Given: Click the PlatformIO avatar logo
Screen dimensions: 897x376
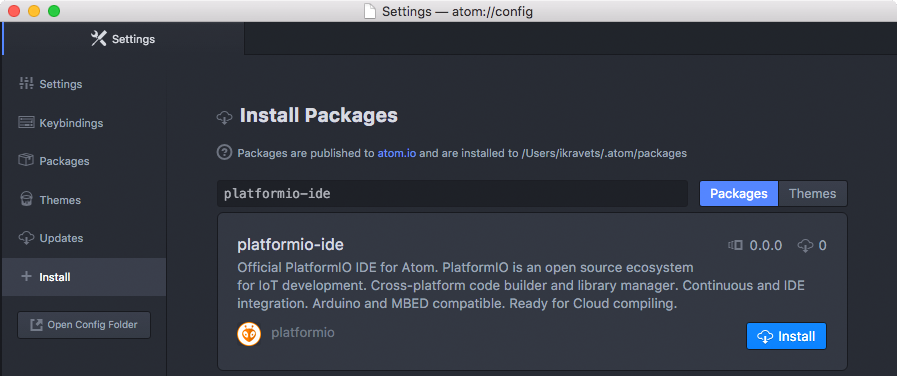Looking at the screenshot, I should pyautogui.click(x=249, y=334).
